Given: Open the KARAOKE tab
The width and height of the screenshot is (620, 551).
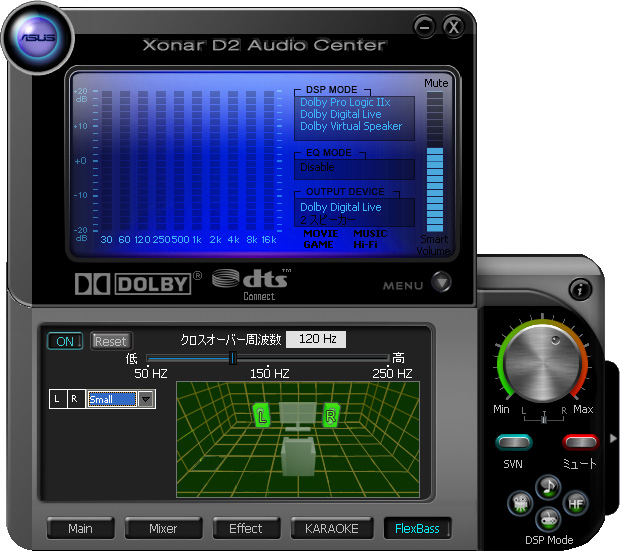Looking at the screenshot, I should pos(331,528).
